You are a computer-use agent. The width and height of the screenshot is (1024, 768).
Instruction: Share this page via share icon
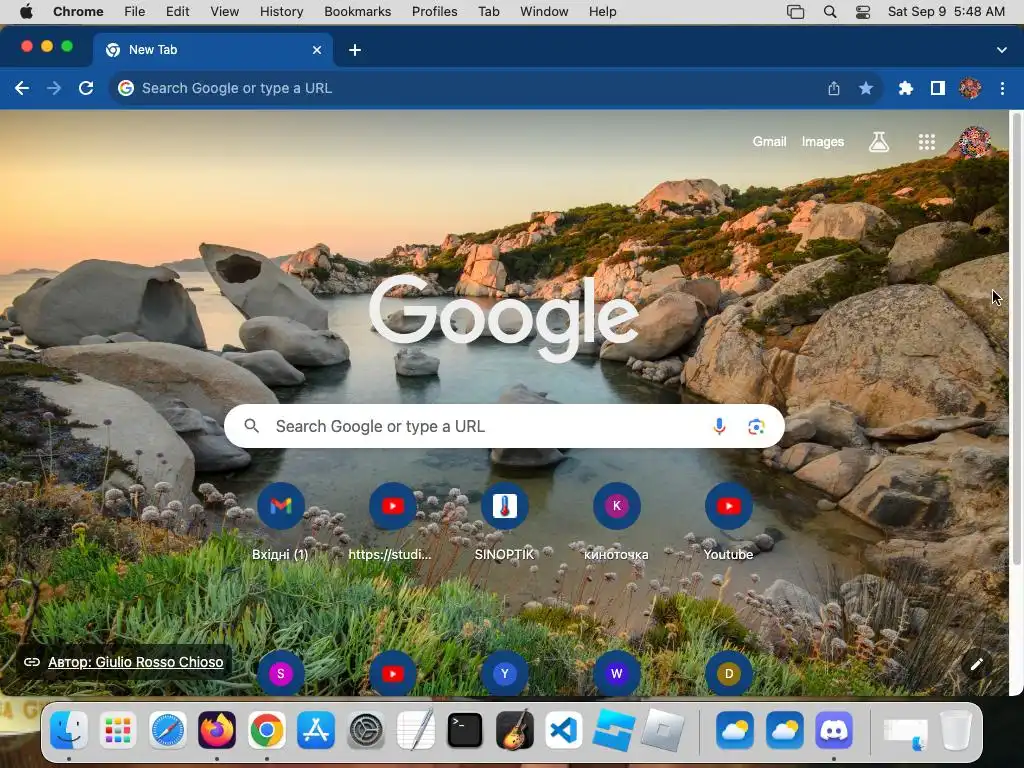tap(833, 88)
